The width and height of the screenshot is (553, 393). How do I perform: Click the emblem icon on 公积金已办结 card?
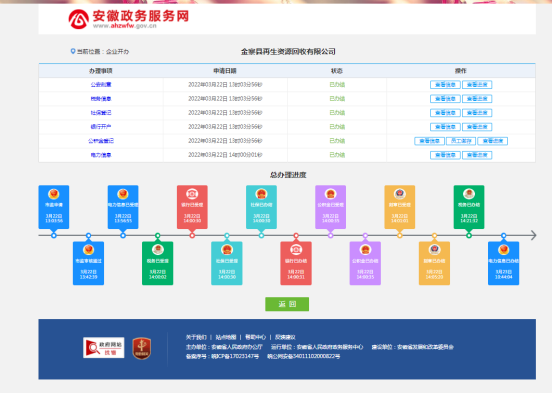coord(365,250)
